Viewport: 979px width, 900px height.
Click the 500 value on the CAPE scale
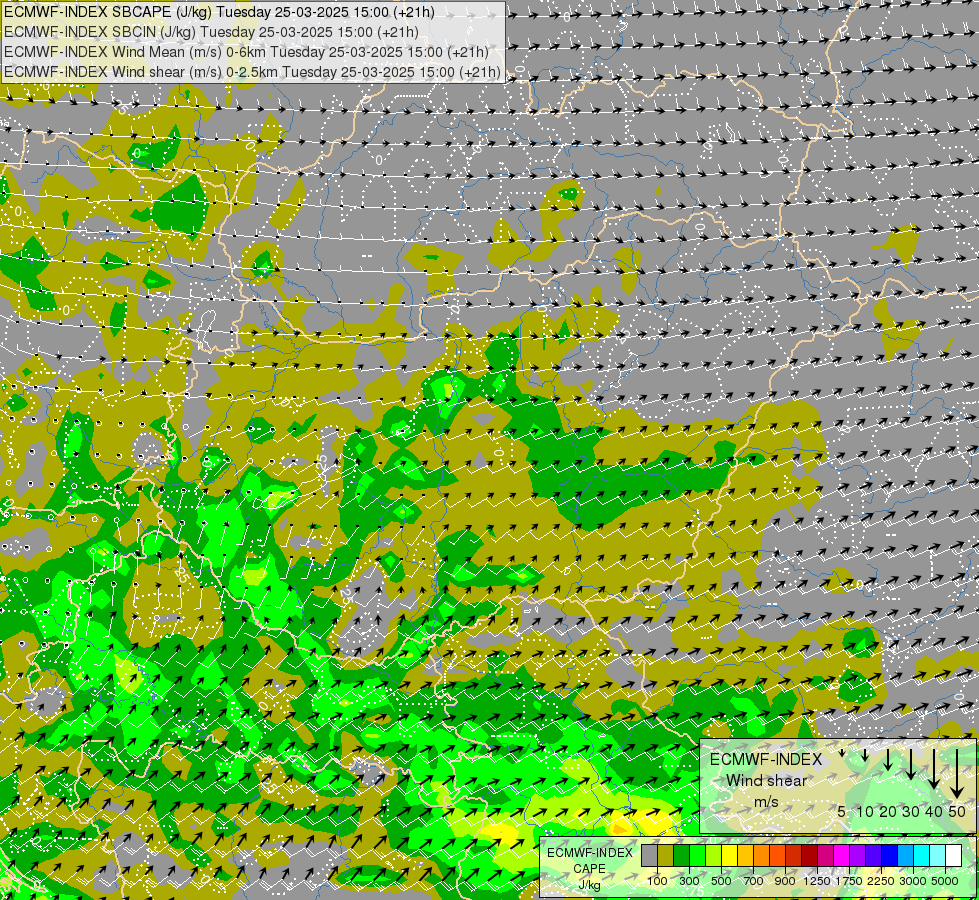(x=721, y=881)
